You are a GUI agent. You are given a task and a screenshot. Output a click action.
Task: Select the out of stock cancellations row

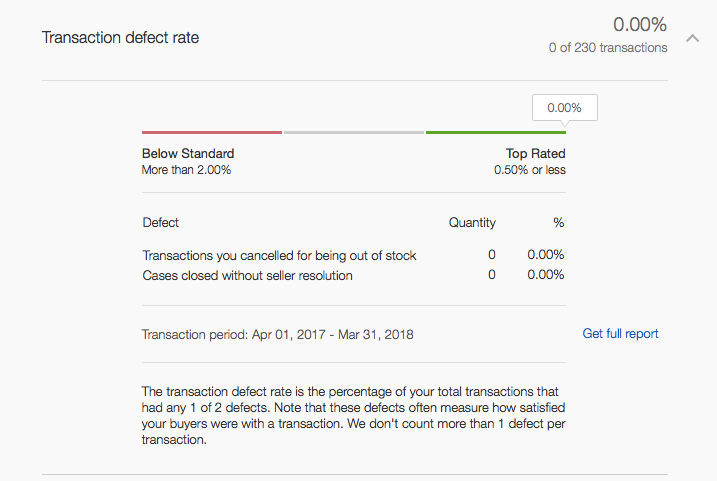(x=279, y=255)
